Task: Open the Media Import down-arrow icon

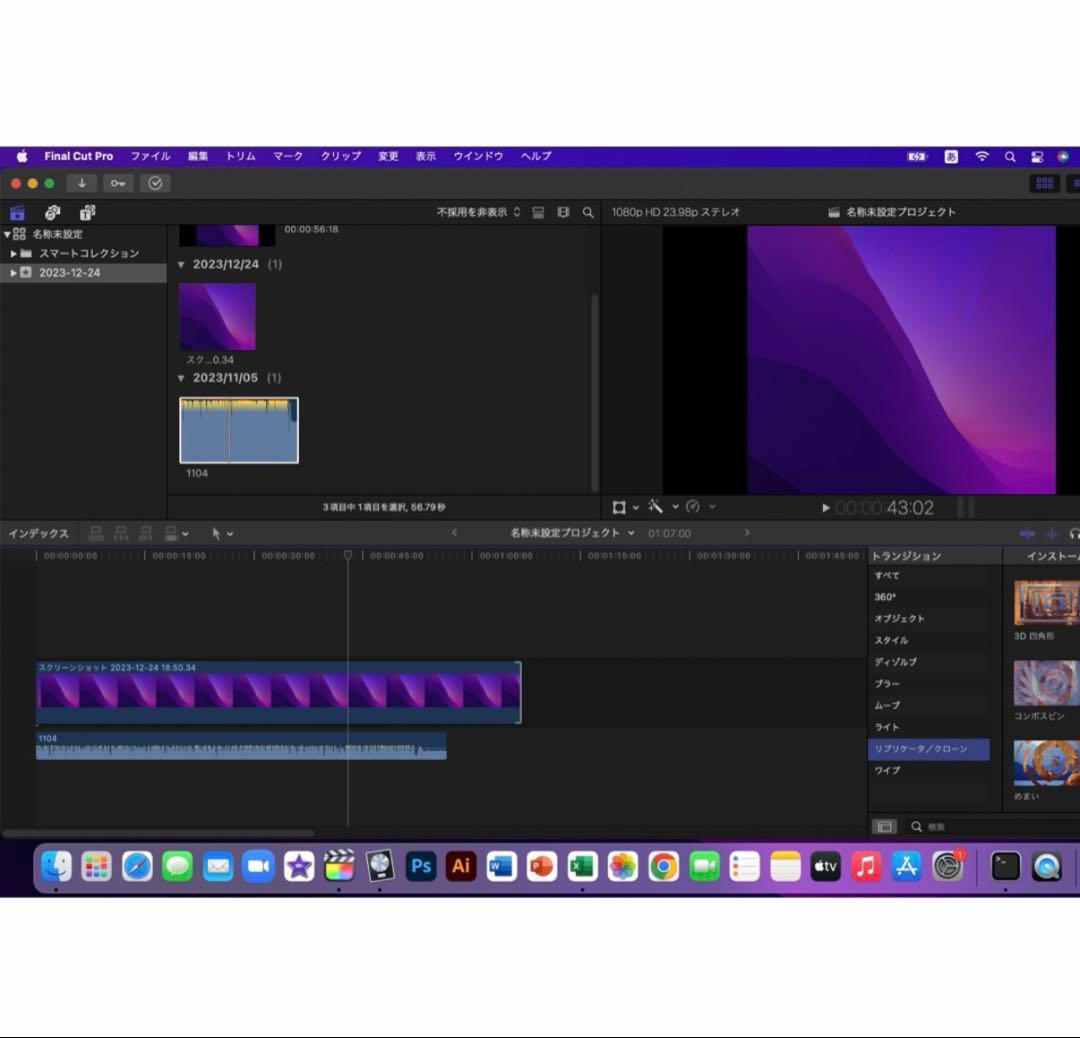Action: coord(81,183)
